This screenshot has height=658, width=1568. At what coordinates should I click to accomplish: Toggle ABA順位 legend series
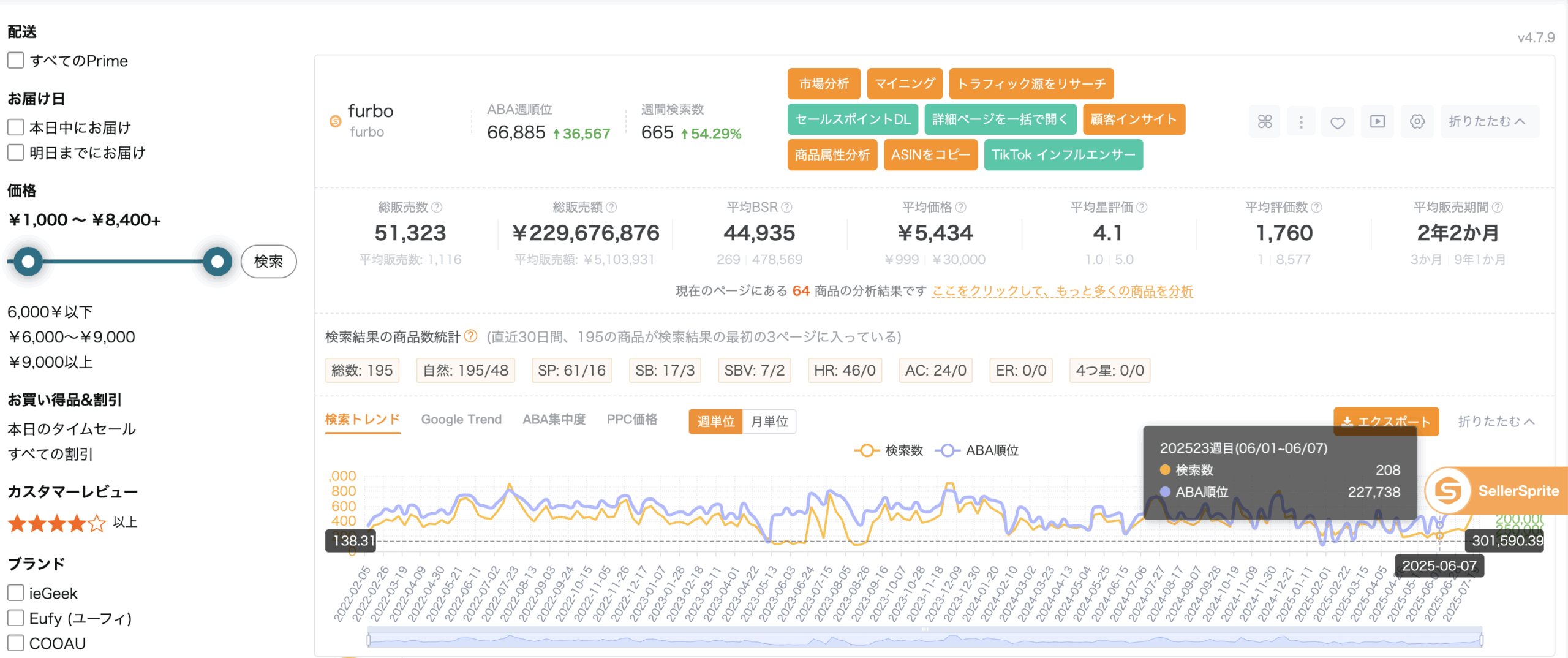click(977, 450)
